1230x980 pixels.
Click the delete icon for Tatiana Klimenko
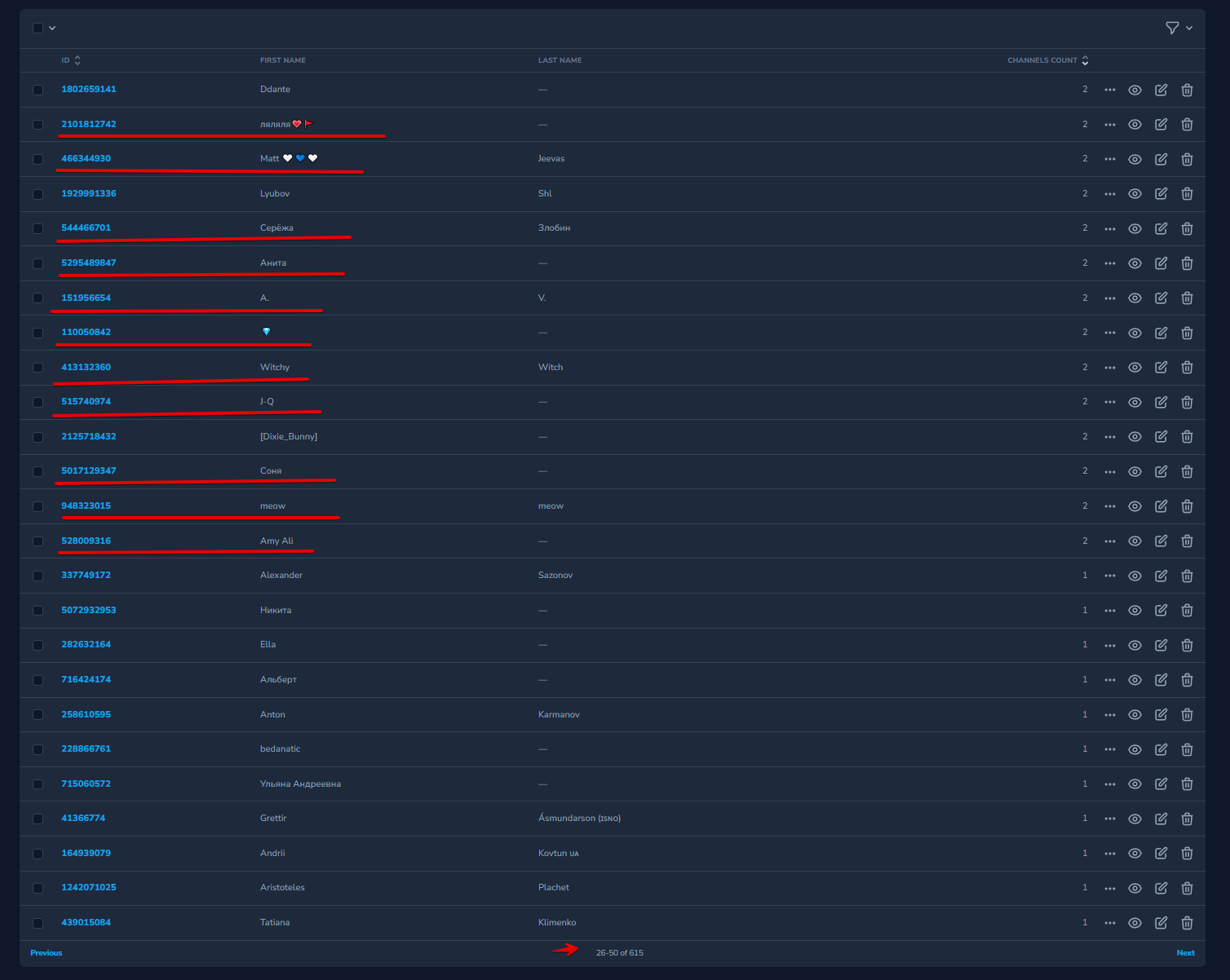1187,922
